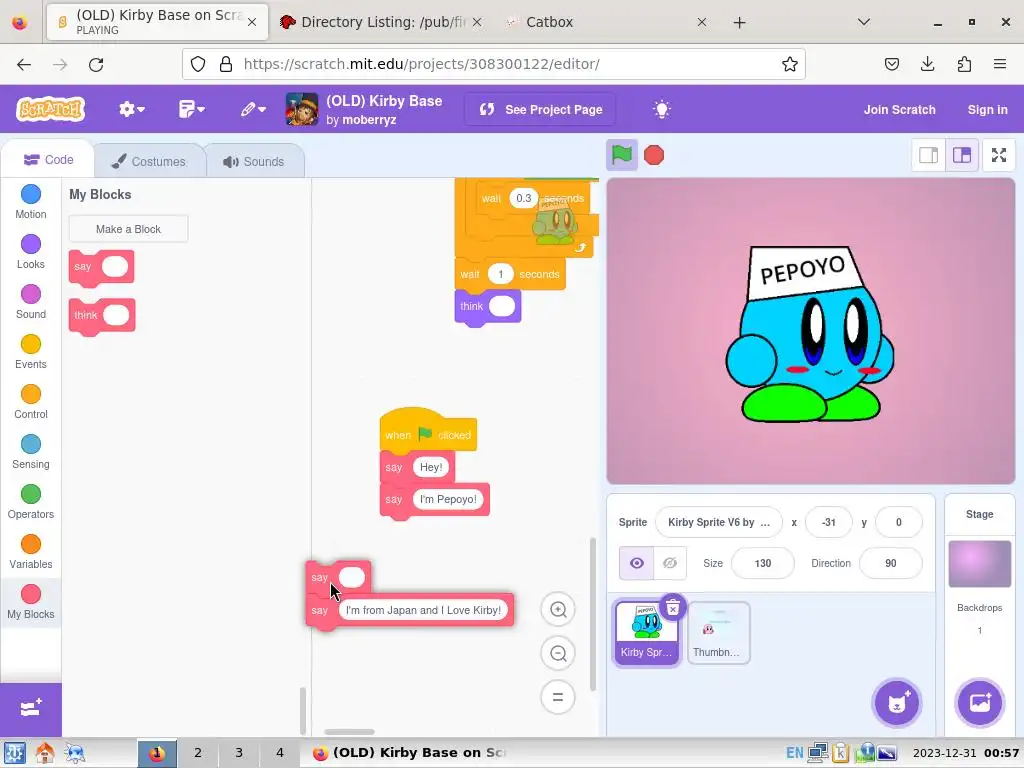Switch to Directory Listing browser tab
This screenshot has height=768, width=1024.
coord(382,22)
